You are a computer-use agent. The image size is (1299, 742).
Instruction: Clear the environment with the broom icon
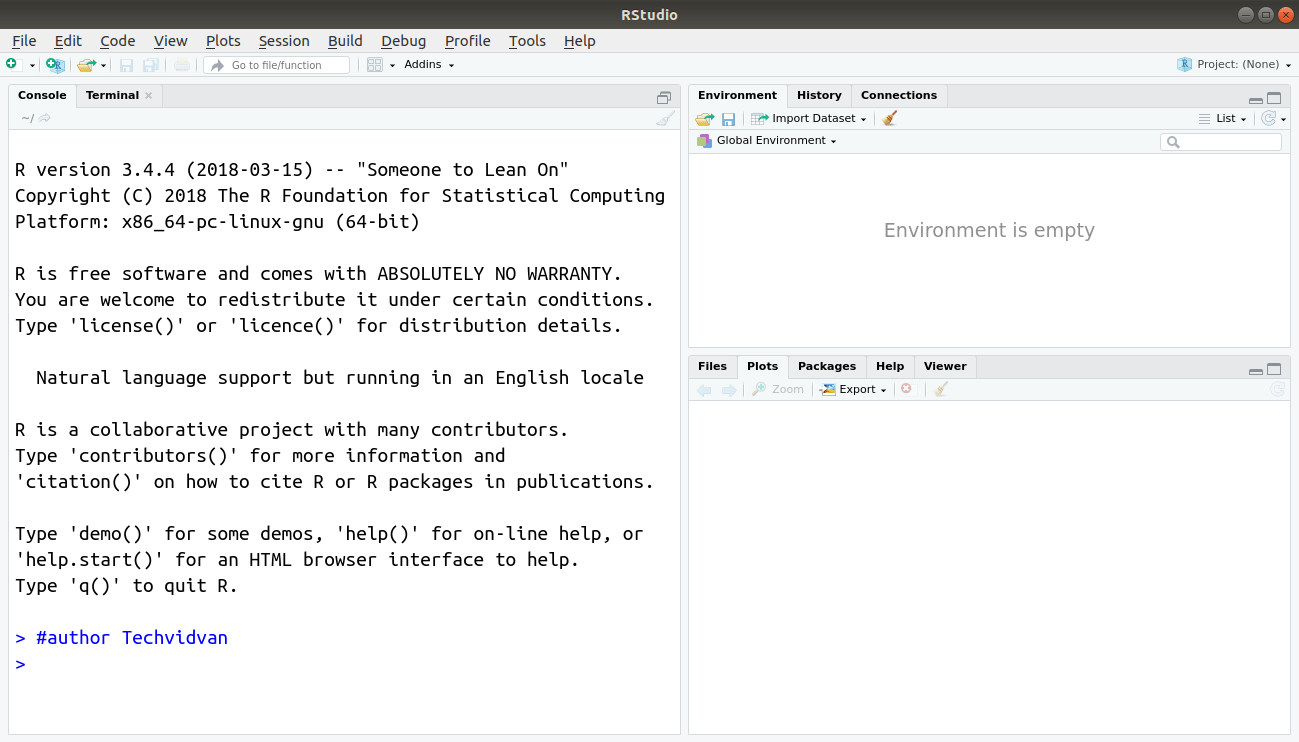point(889,118)
